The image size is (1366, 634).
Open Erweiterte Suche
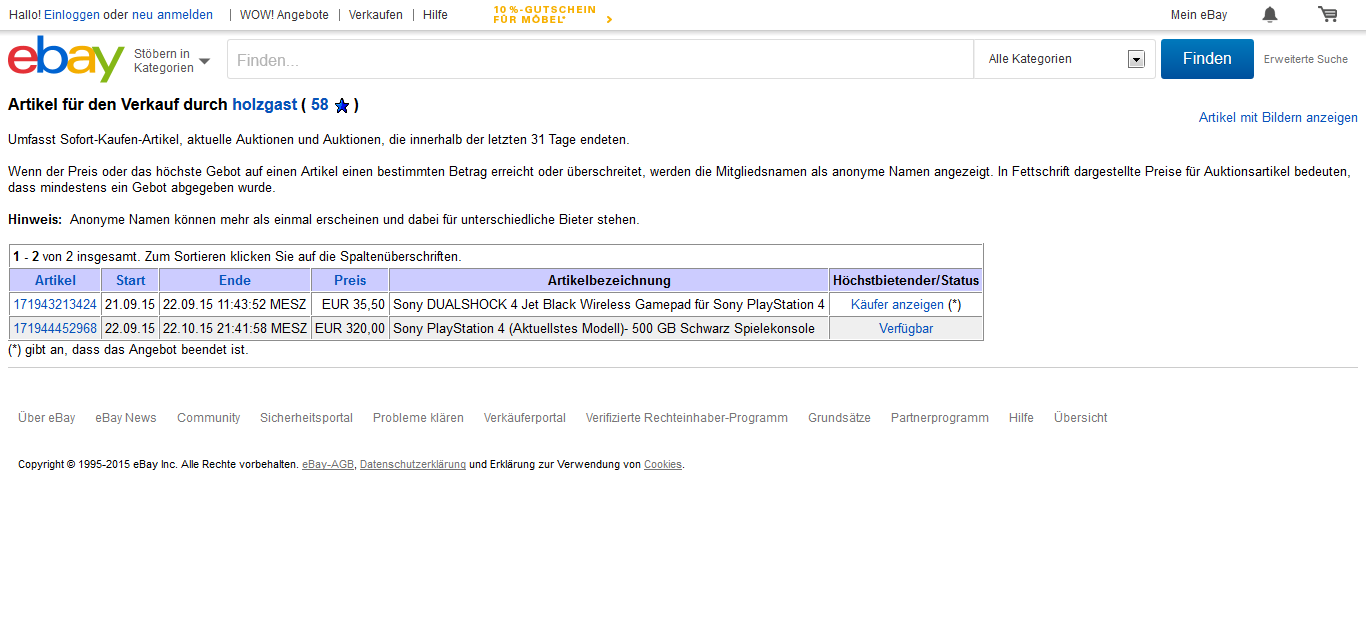point(1305,59)
